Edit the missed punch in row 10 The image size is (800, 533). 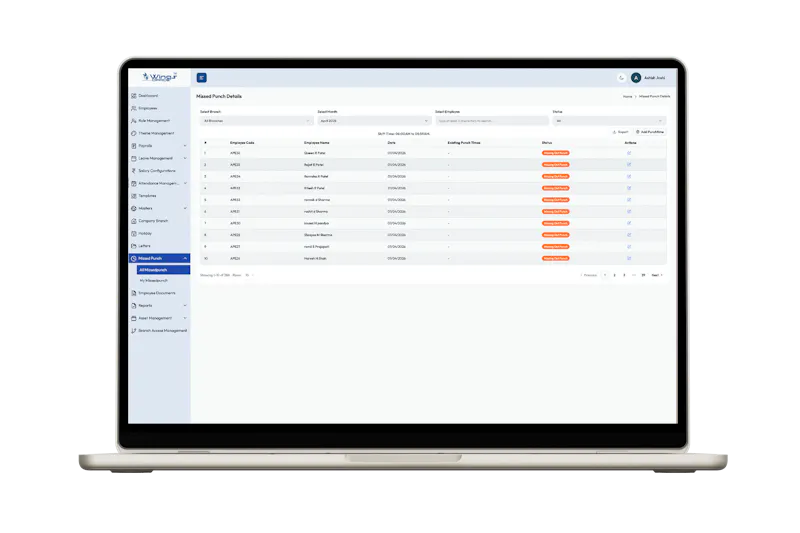pyautogui.click(x=629, y=259)
